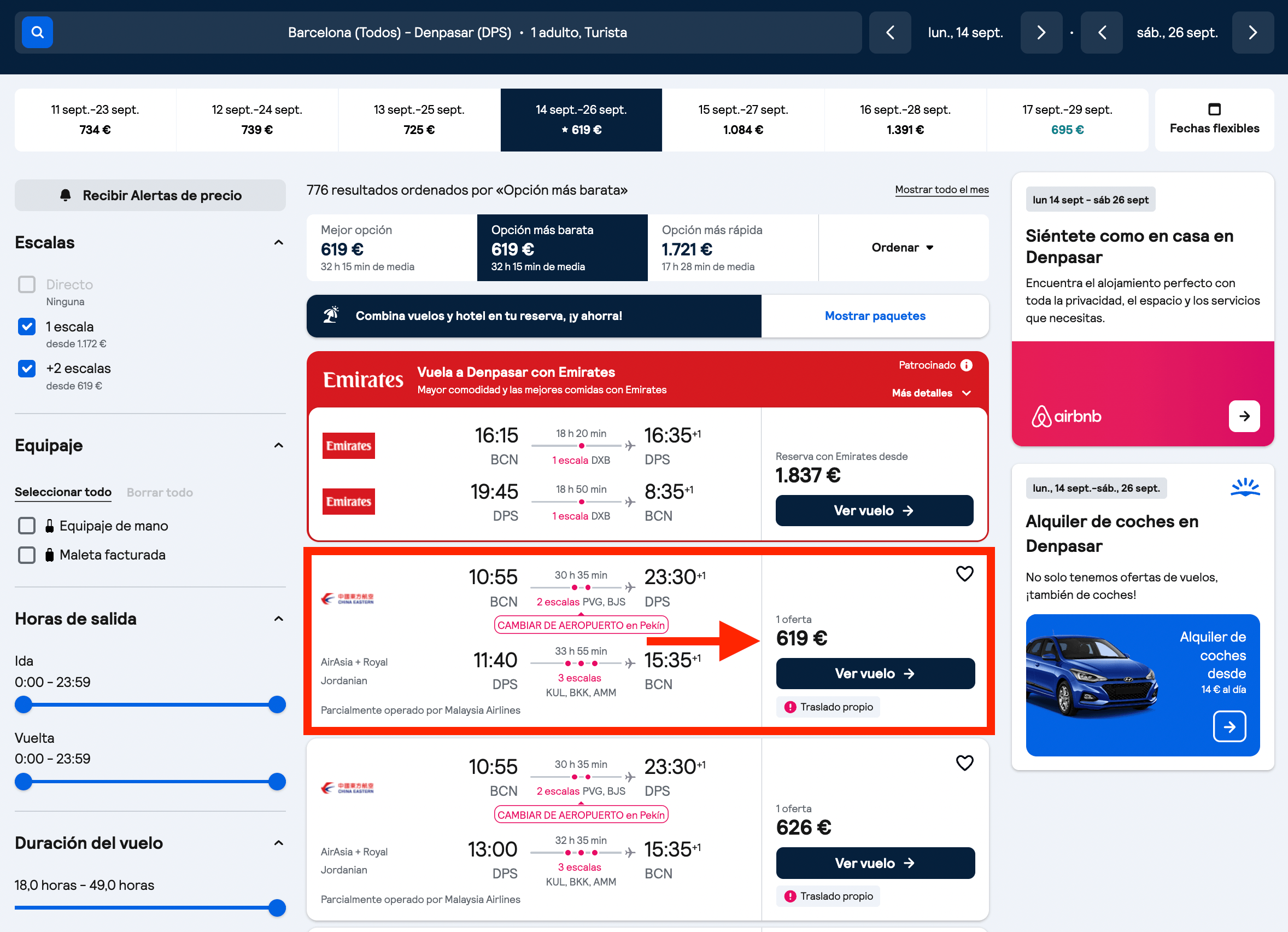Check Maleta facturada option
This screenshot has width=1288, height=932.
[x=27, y=555]
